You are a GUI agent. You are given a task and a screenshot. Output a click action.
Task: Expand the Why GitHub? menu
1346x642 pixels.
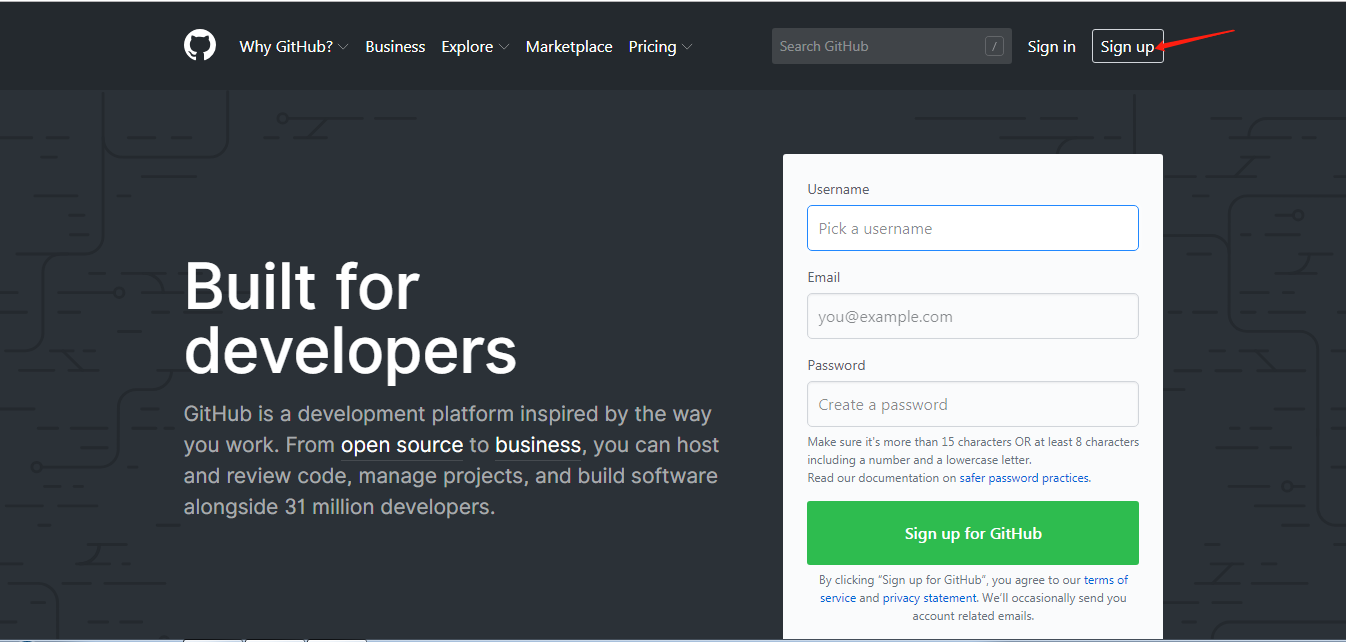[x=294, y=46]
